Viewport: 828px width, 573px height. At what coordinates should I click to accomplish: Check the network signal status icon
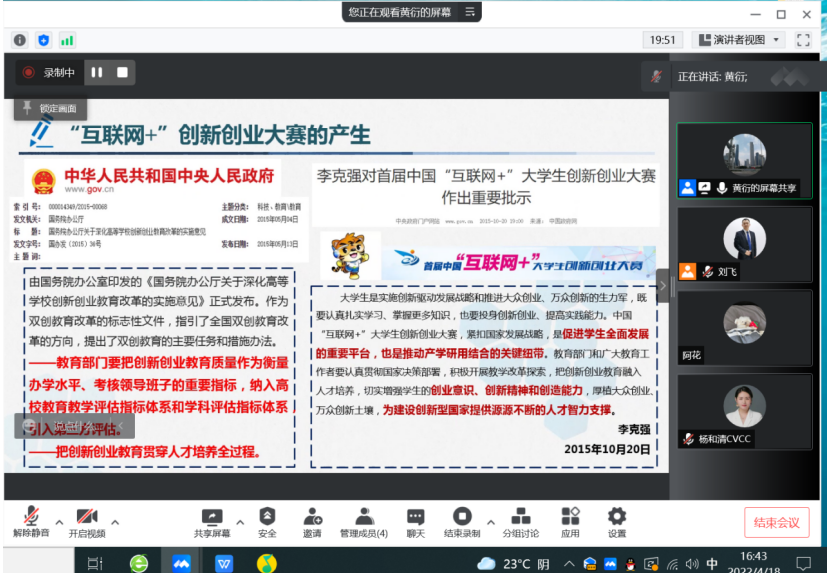point(67,40)
